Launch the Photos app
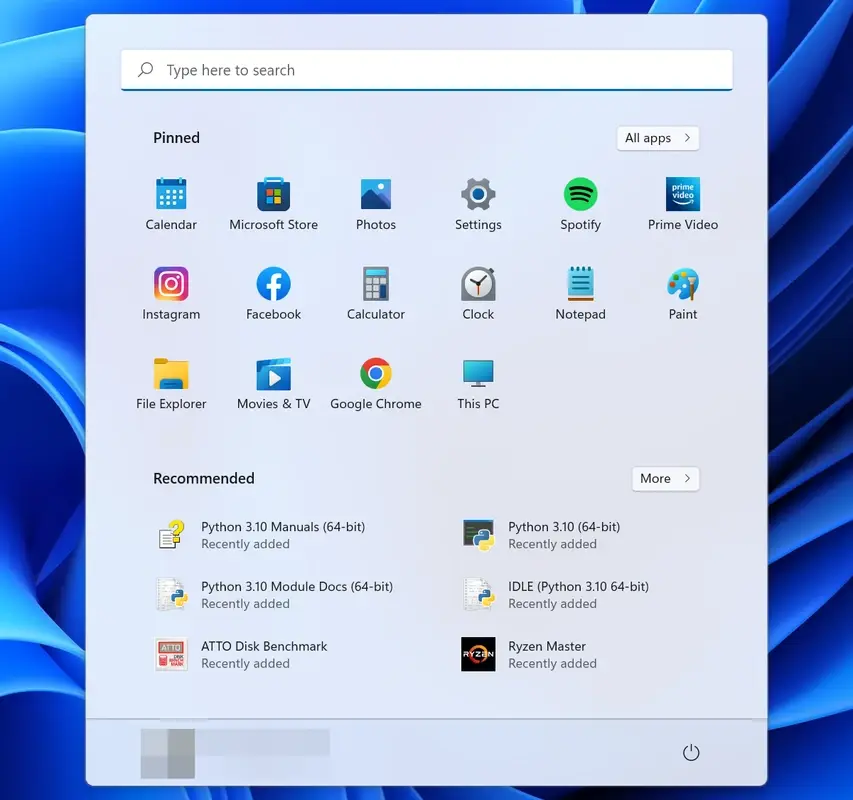853x800 pixels. tap(375, 195)
